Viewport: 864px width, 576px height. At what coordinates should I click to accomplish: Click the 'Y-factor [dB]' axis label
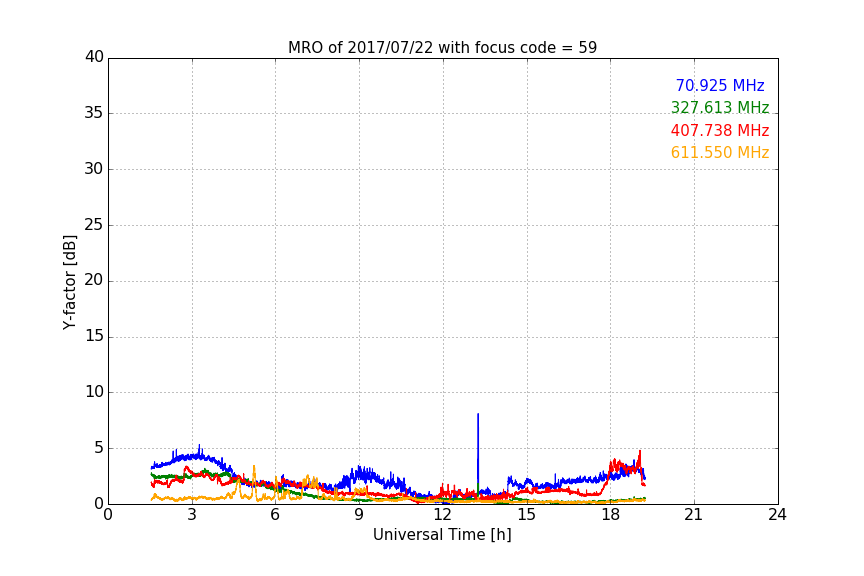tap(69, 282)
